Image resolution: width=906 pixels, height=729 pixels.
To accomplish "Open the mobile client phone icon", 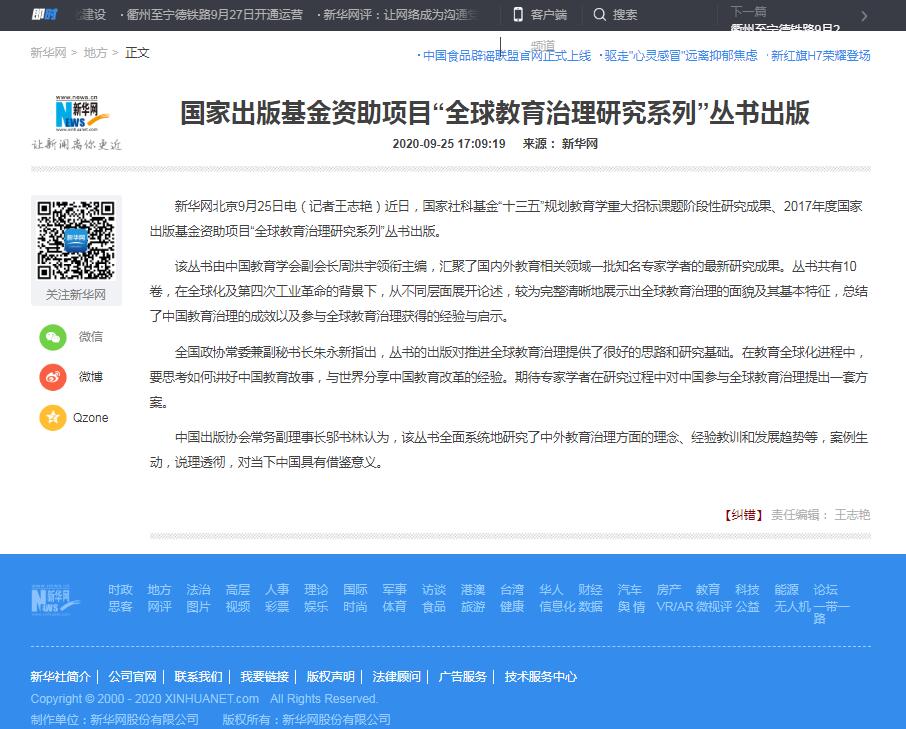I will [x=518, y=14].
